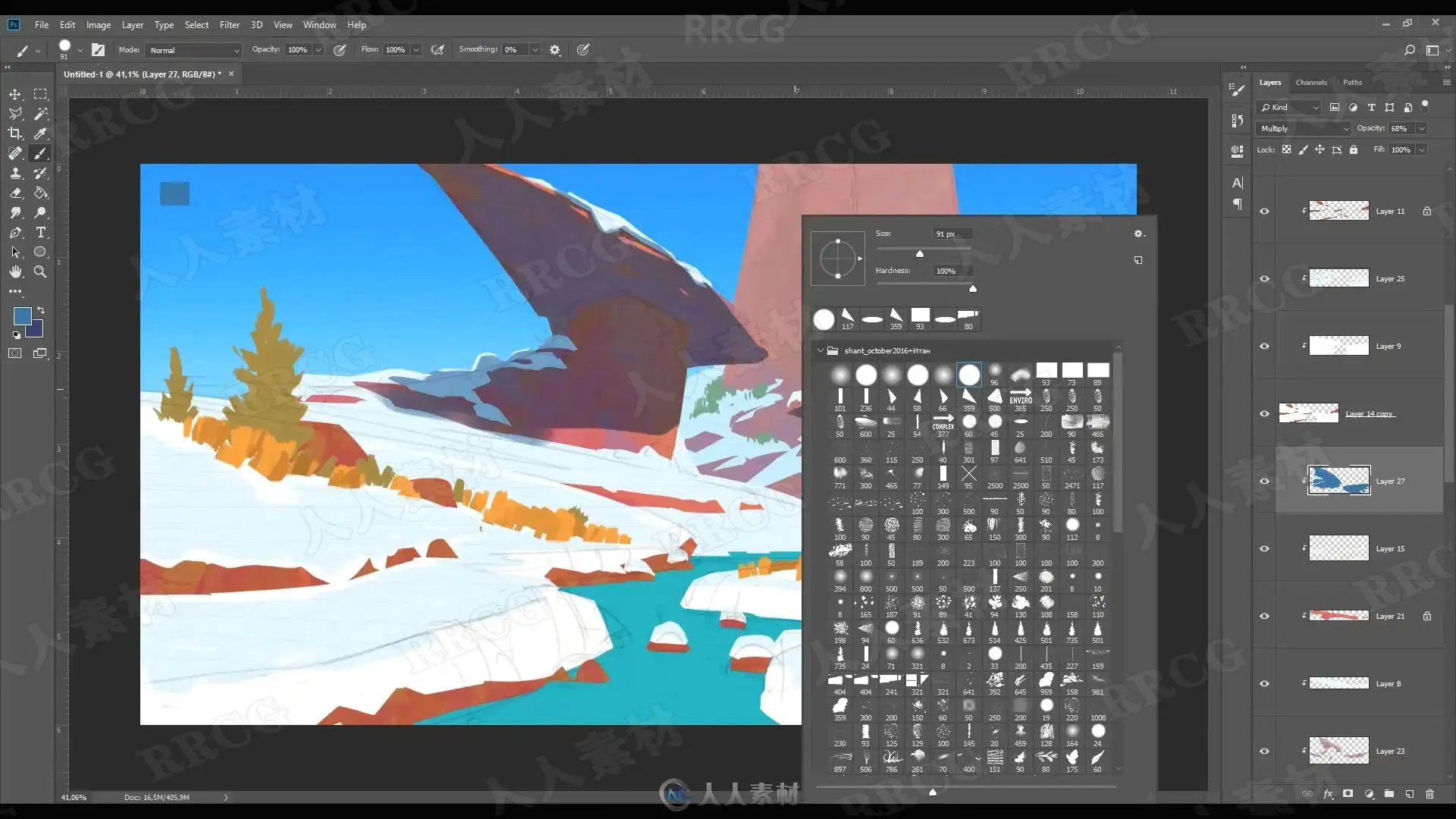Open the layer Fill dropdown arrow
This screenshot has height=819, width=1456.
click(1421, 150)
